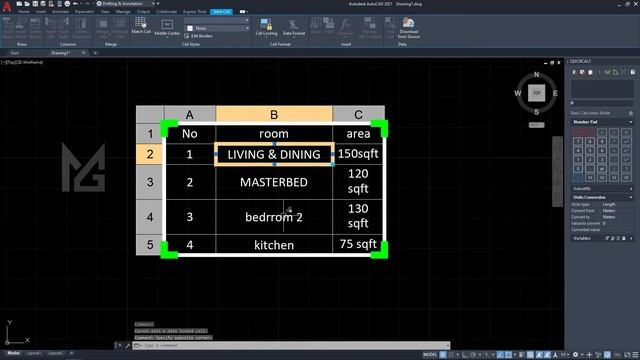Screen dimensions: 640x360
Task: Open the Units type Length dropdown
Action: pos(618,204)
